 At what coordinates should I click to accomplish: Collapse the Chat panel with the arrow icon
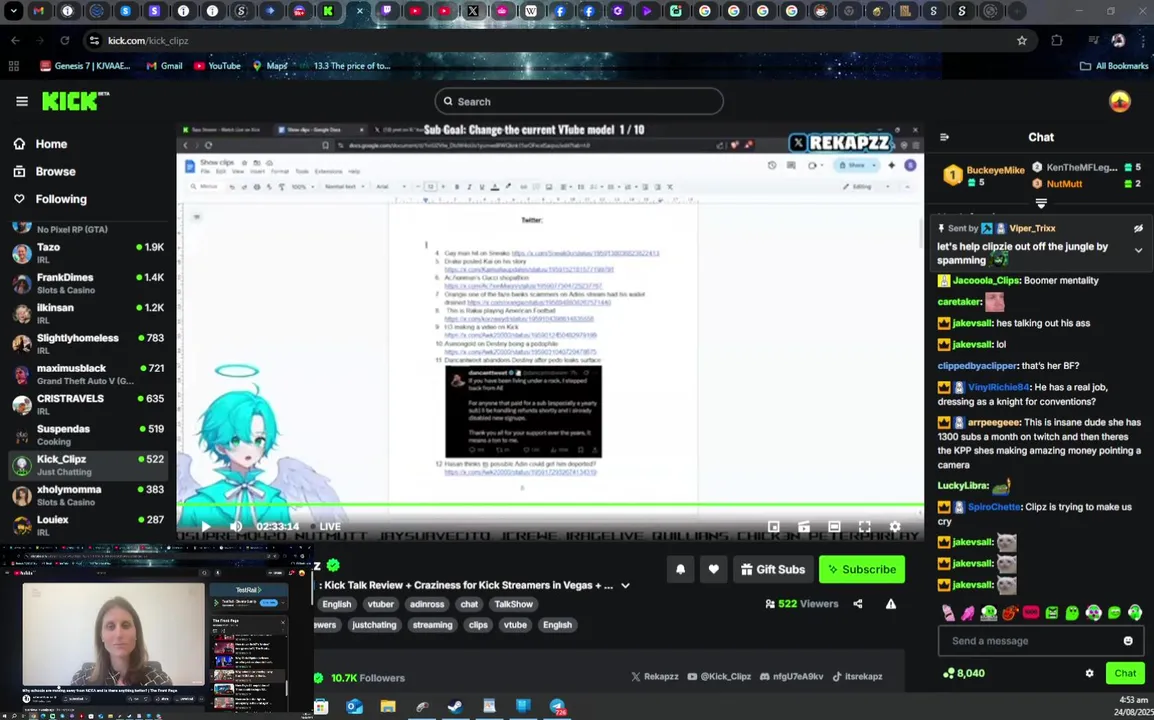tap(944, 137)
